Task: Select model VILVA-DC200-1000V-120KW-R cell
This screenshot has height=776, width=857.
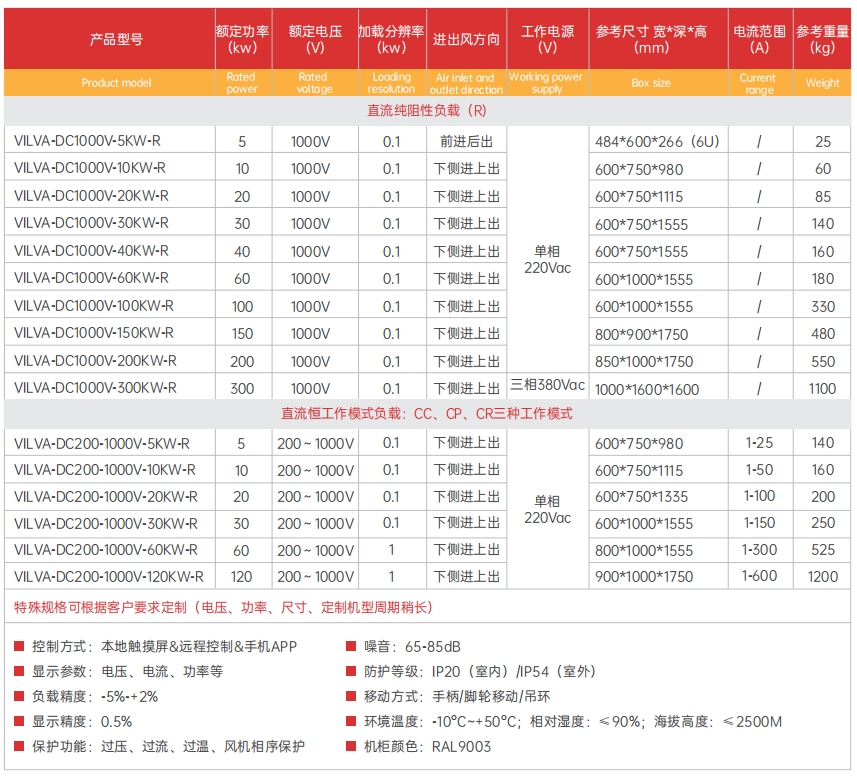Action: tap(110, 577)
